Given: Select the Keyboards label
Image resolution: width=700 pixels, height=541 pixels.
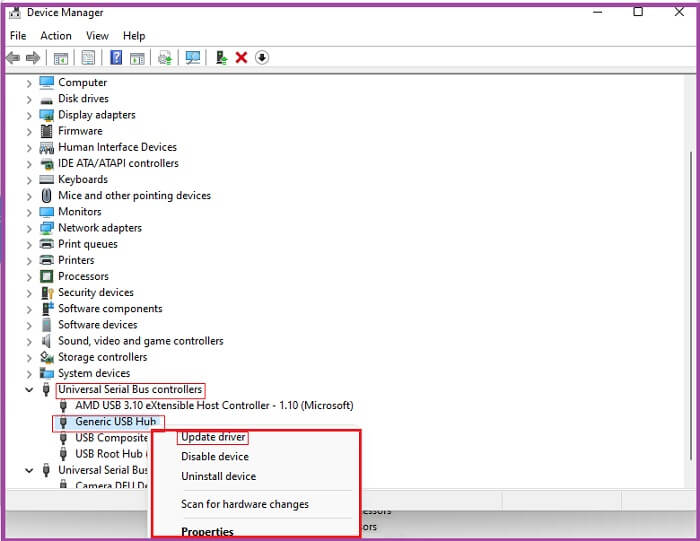Looking at the screenshot, I should (x=83, y=179).
